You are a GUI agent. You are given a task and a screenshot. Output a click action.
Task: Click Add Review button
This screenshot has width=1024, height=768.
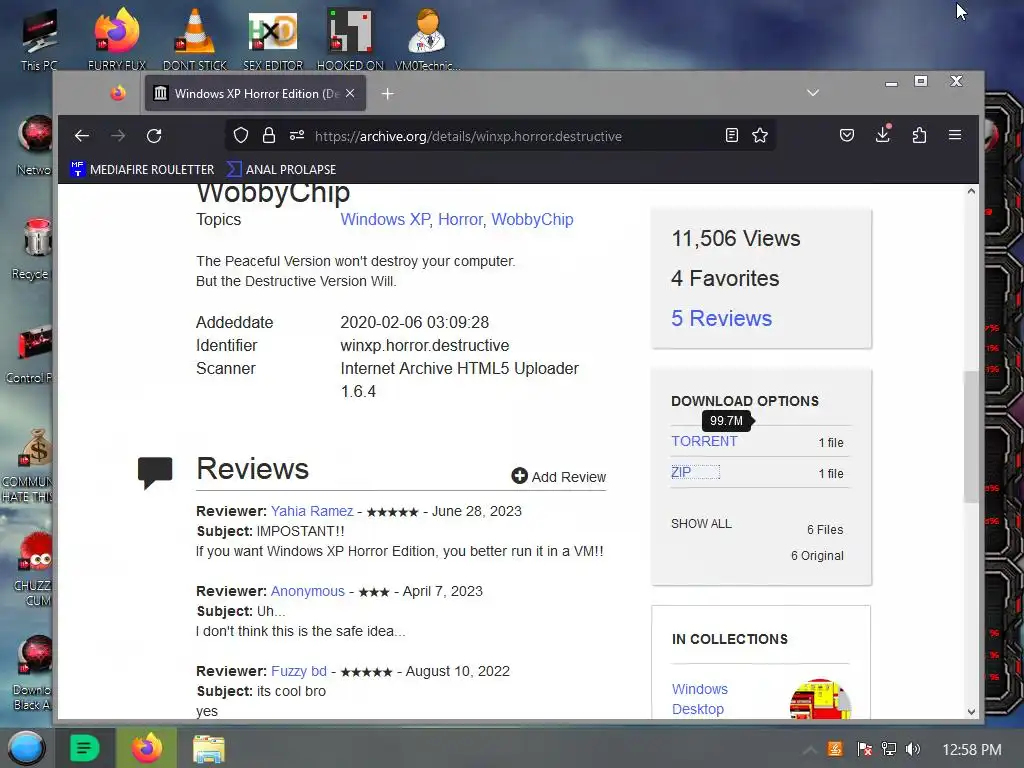558,477
